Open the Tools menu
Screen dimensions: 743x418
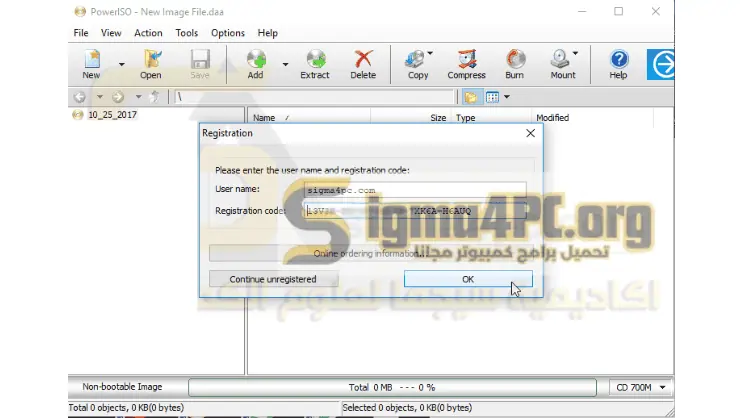(x=186, y=33)
